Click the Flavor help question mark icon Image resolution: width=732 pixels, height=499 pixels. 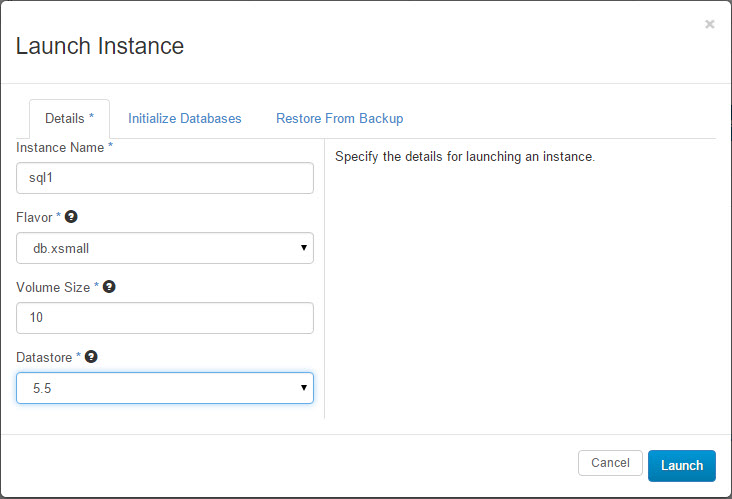pos(71,216)
